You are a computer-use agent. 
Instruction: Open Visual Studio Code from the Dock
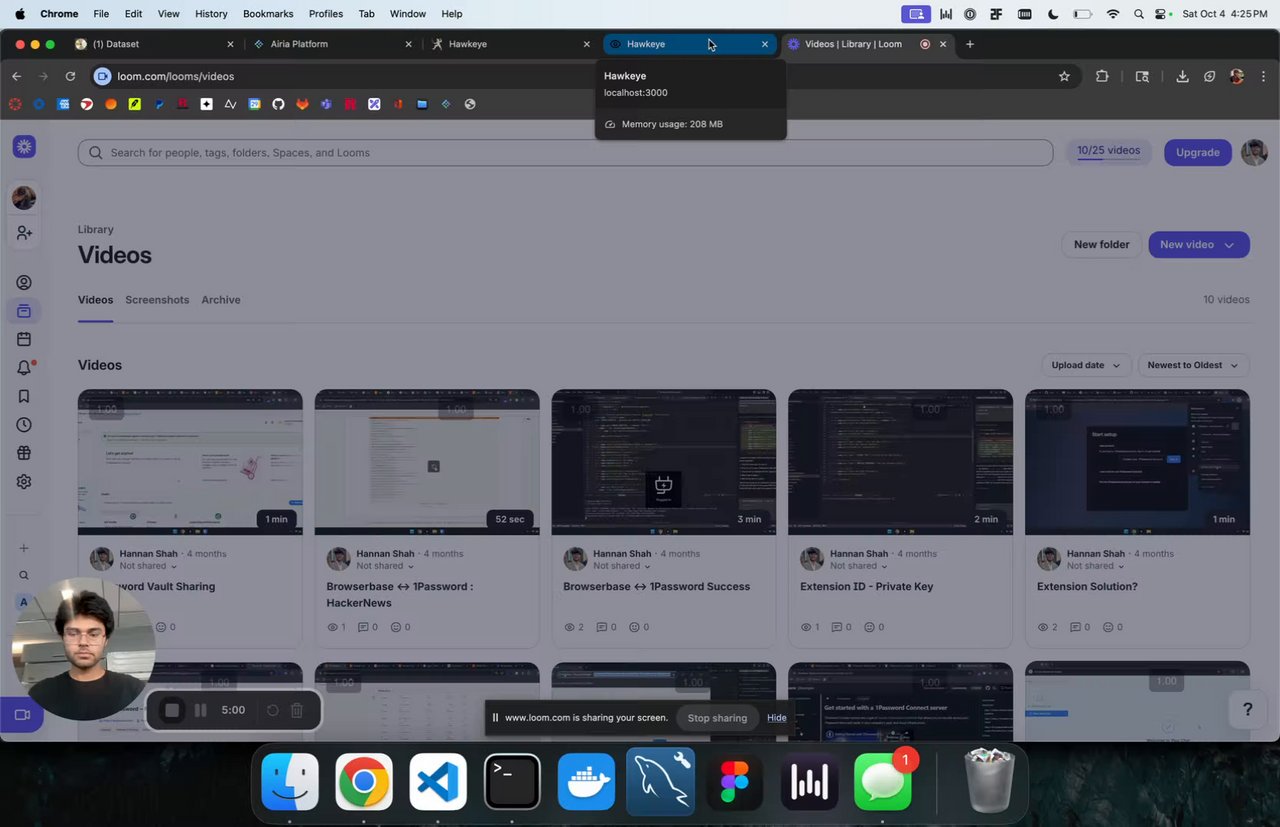438,782
